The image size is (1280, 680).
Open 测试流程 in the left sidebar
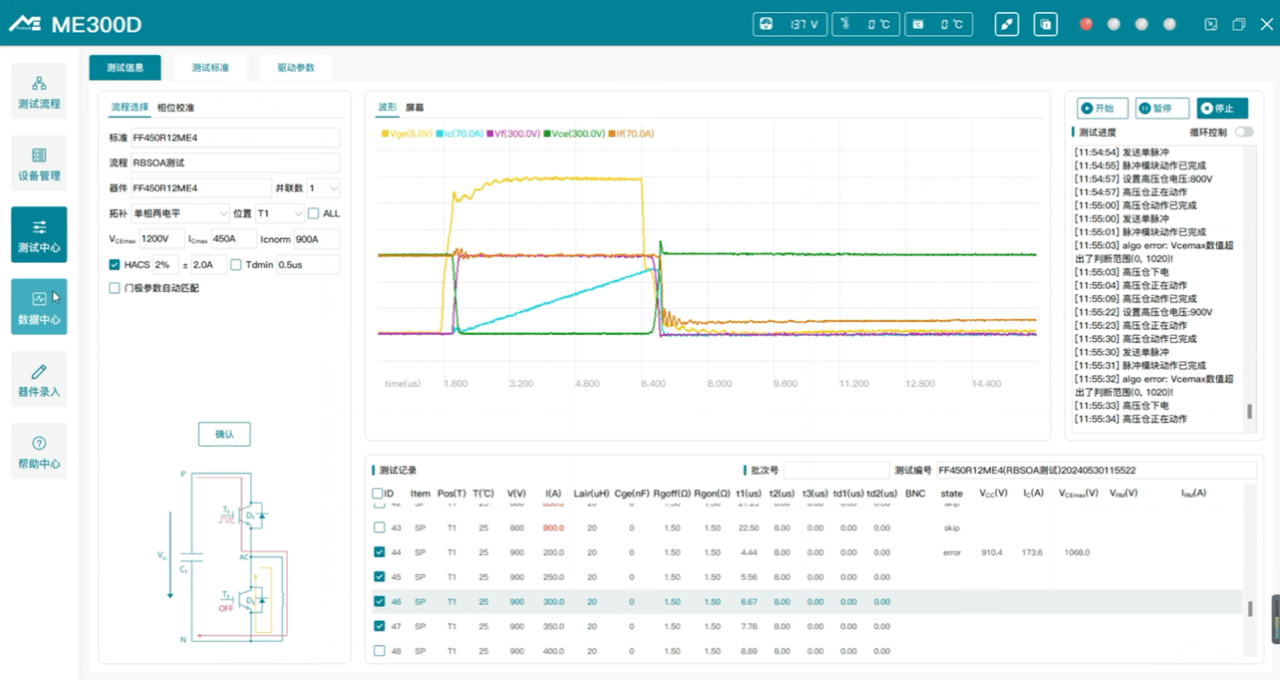[39, 92]
